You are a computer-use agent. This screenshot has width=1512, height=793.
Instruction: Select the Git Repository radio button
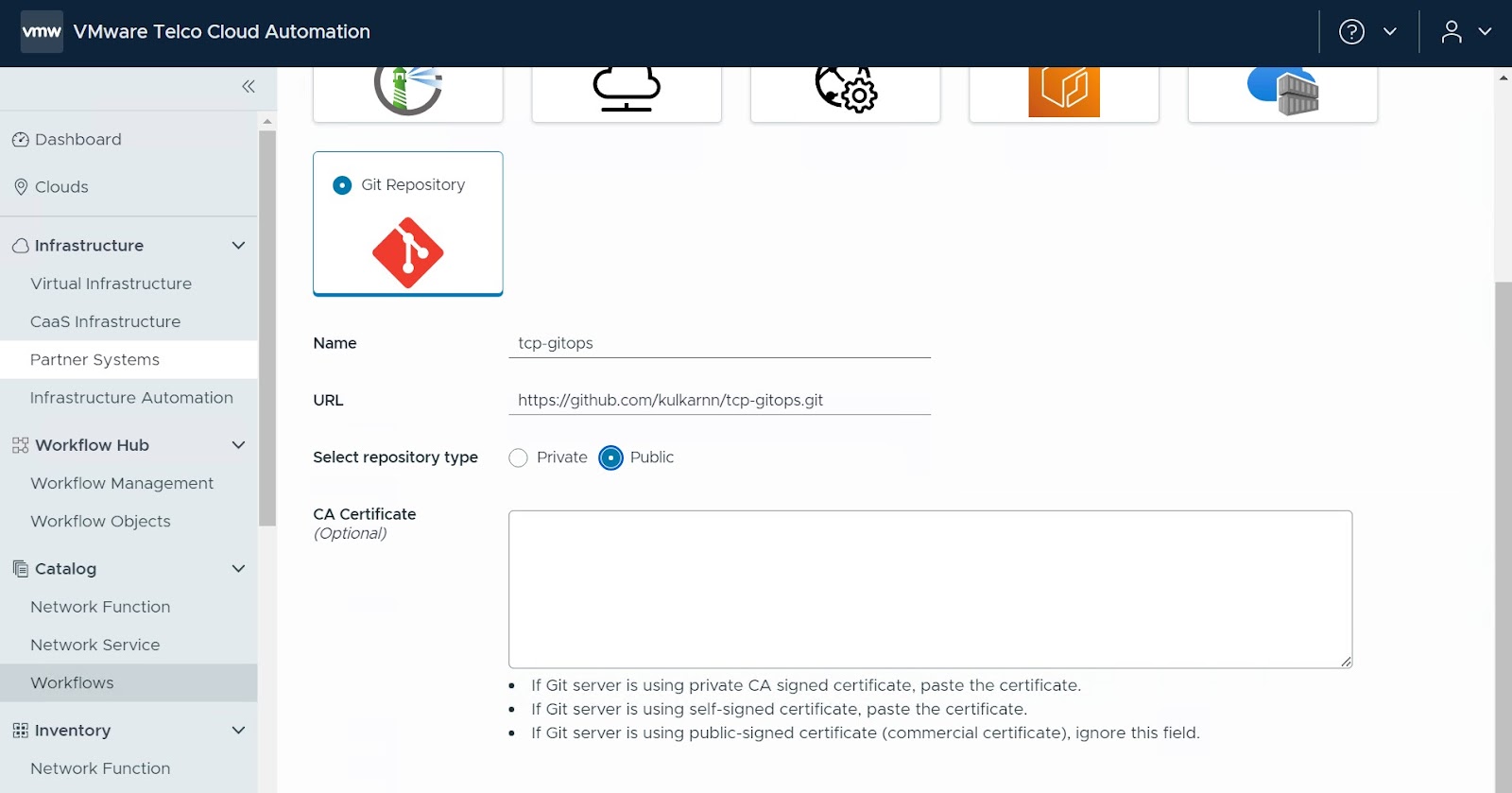pos(342,185)
